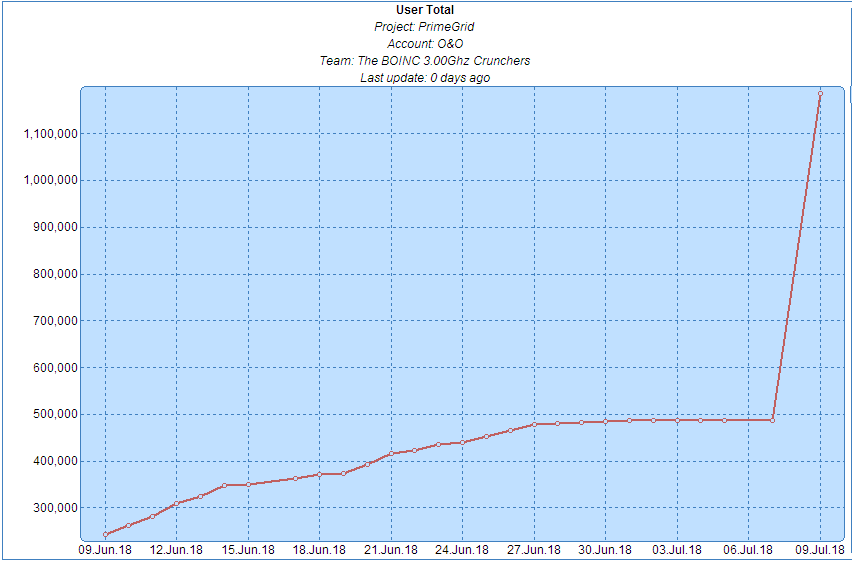
Task: Click the "User Total" chart title
Action: click(x=425, y=10)
